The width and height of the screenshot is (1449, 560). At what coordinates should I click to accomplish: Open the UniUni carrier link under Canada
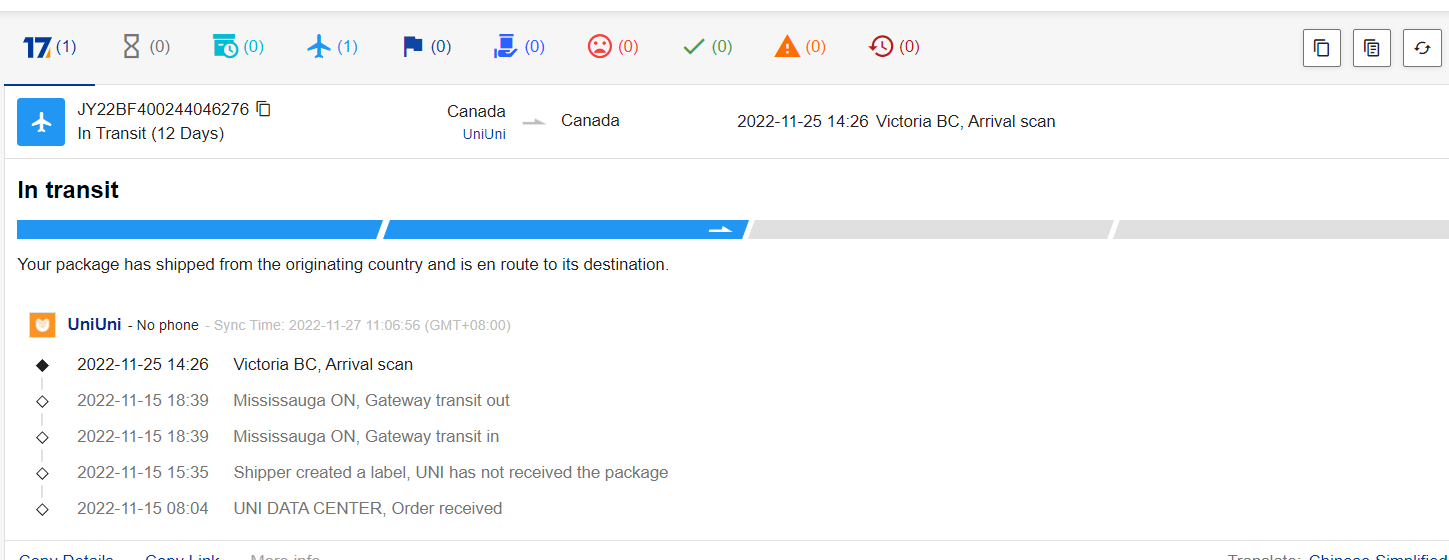484,134
